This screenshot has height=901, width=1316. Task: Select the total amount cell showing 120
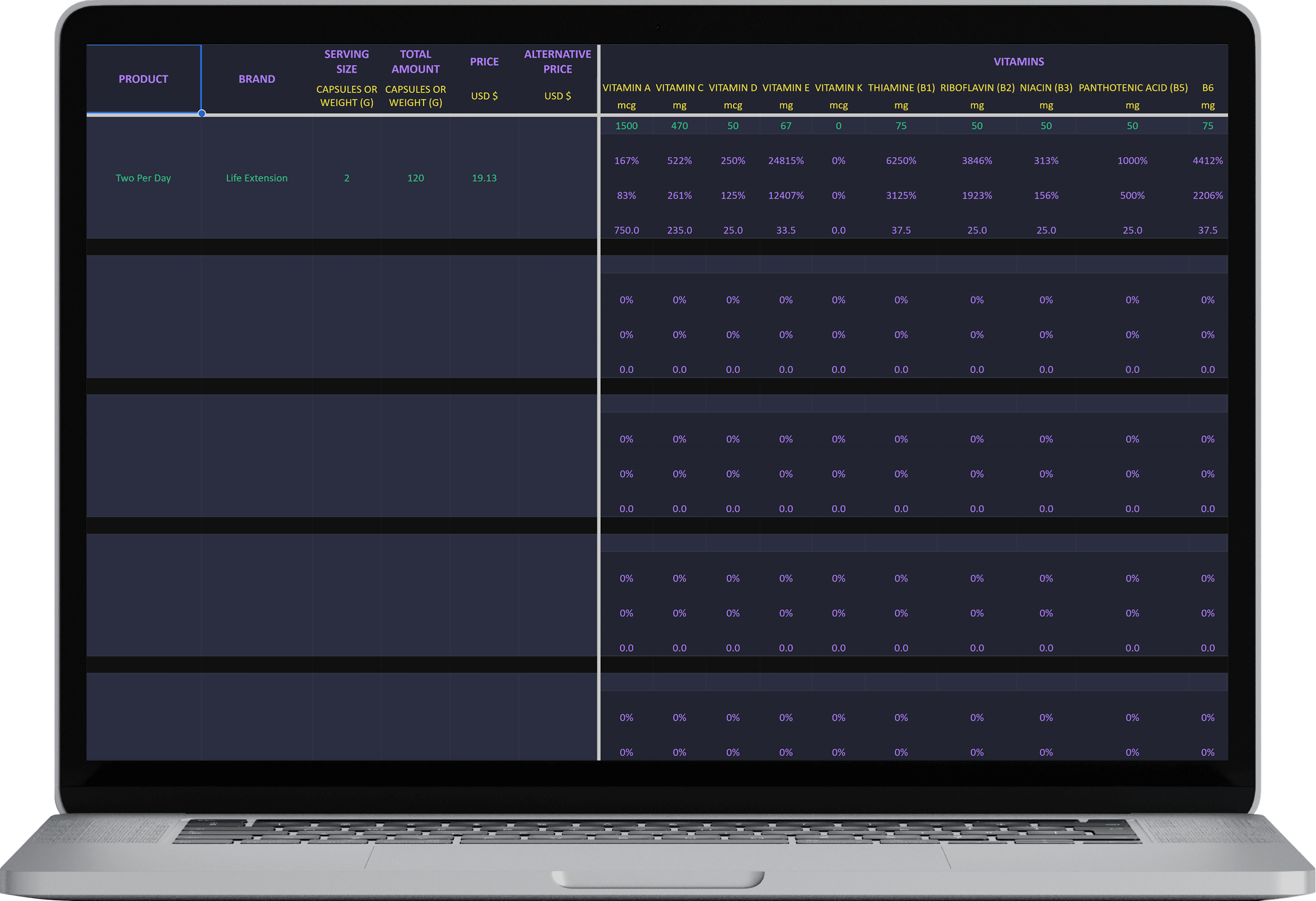tap(415, 178)
